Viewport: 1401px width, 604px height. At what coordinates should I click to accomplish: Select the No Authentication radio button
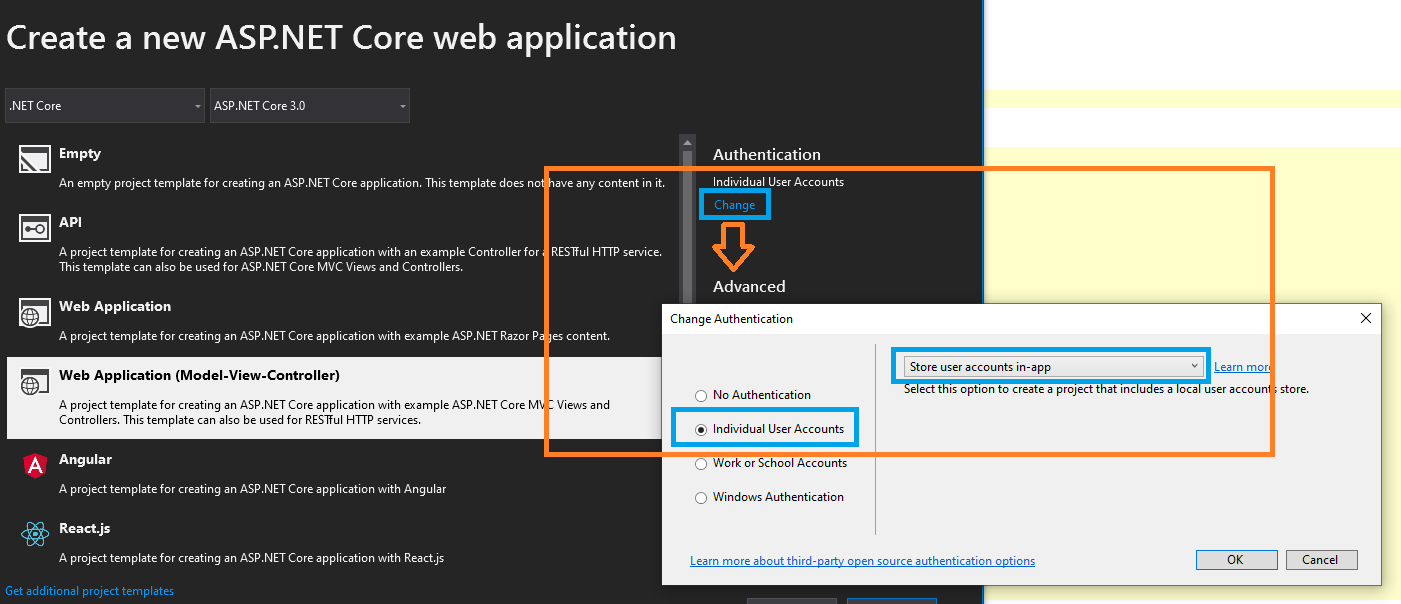[x=701, y=395]
